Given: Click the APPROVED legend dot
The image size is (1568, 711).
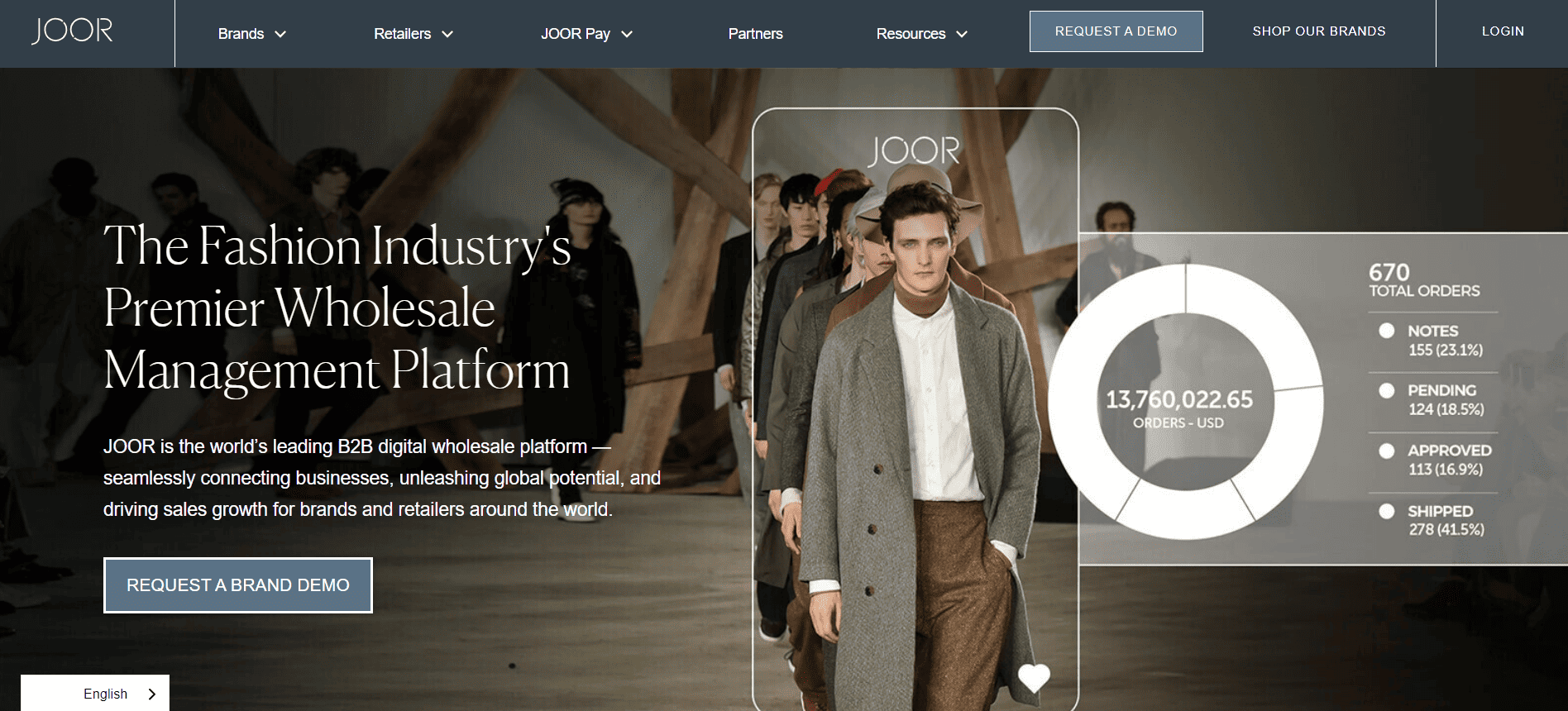Looking at the screenshot, I should (1387, 451).
